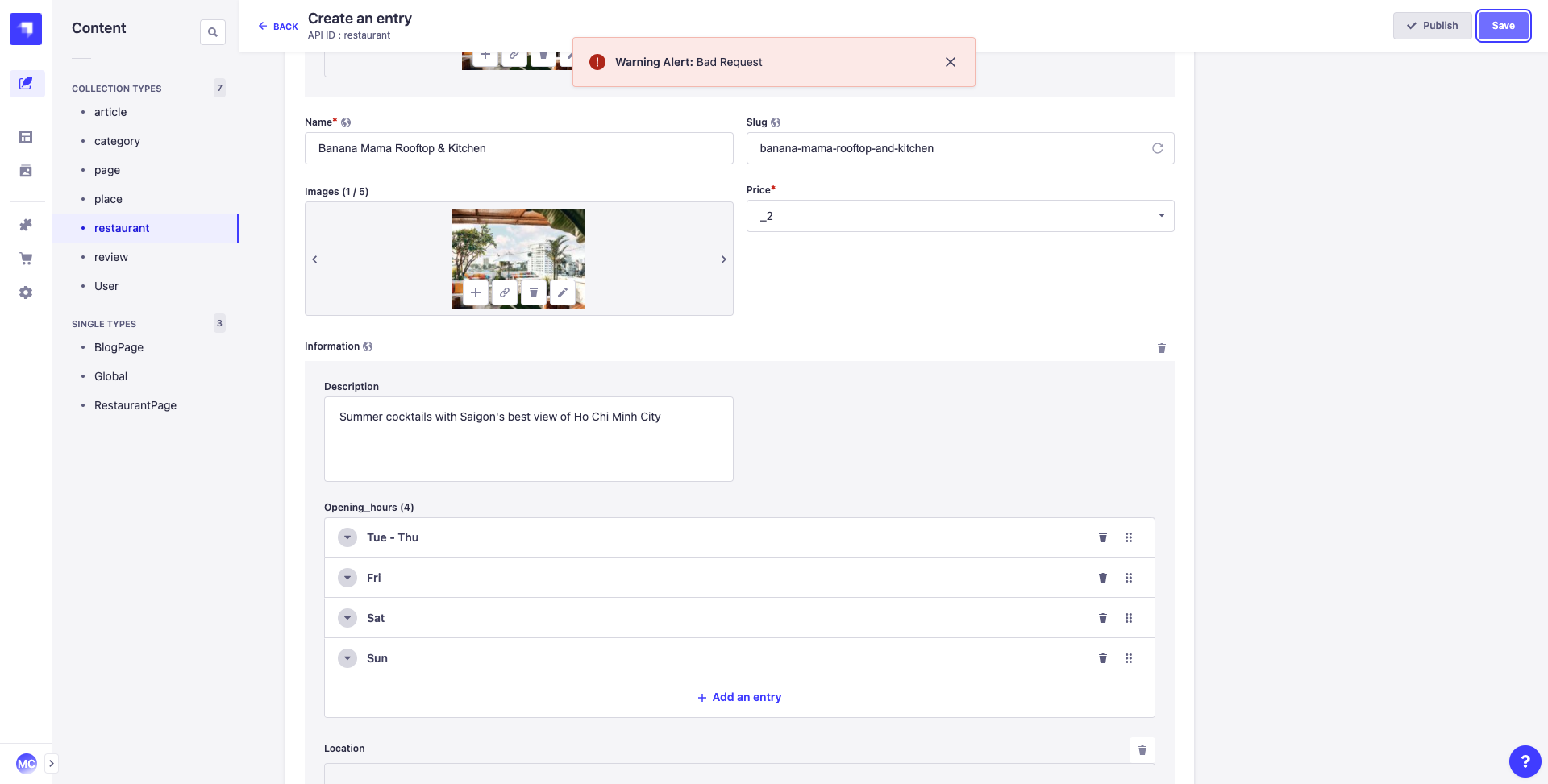1548x784 pixels.
Task: Open Marketplace cart icon in sidebar
Action: (x=26, y=259)
